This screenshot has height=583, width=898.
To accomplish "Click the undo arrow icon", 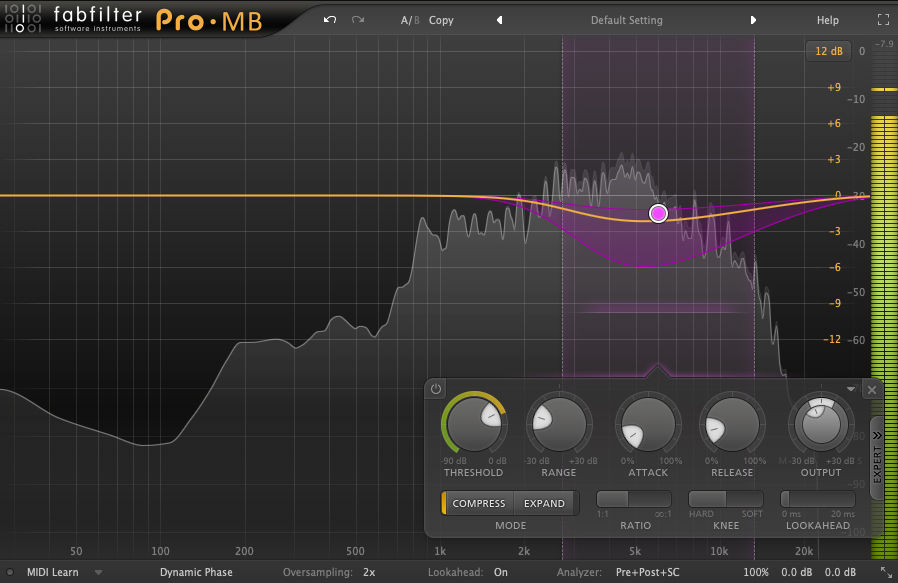I will 330,20.
